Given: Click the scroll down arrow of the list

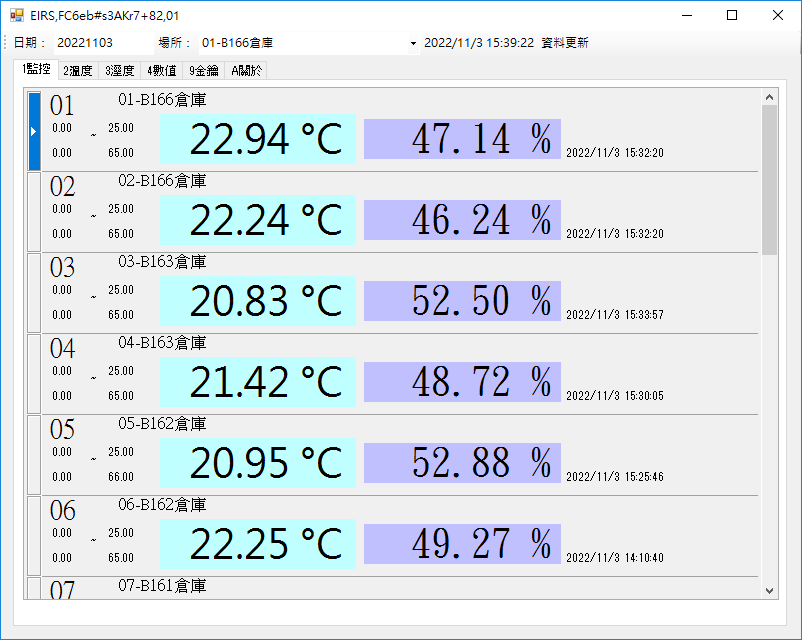Looking at the screenshot, I should 769,590.
